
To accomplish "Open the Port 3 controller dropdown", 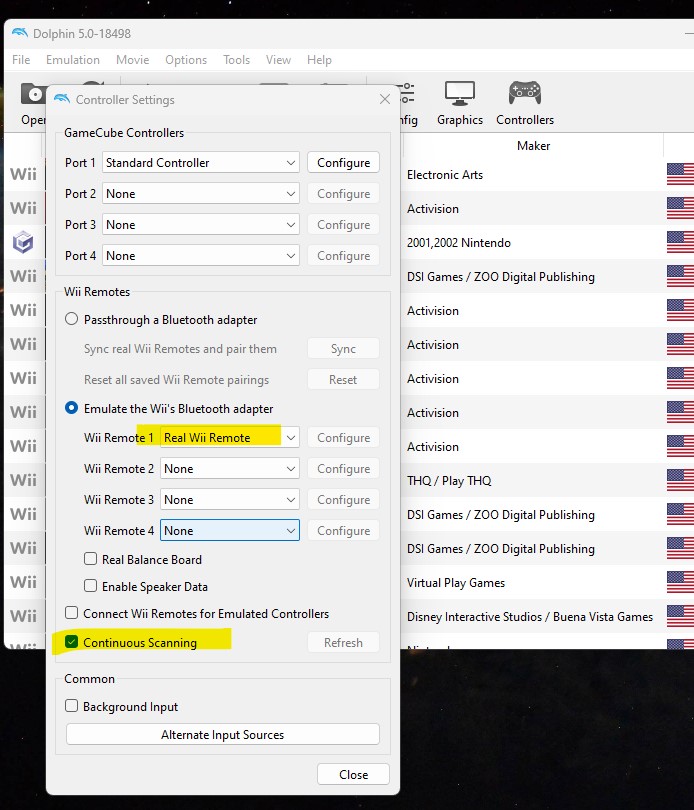I will tap(201, 225).
